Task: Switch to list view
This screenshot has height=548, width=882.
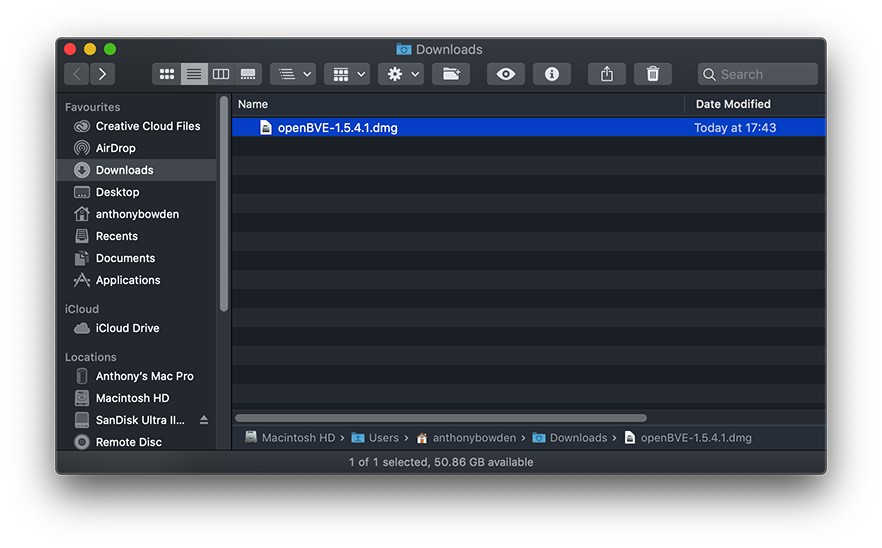Action: click(x=194, y=74)
